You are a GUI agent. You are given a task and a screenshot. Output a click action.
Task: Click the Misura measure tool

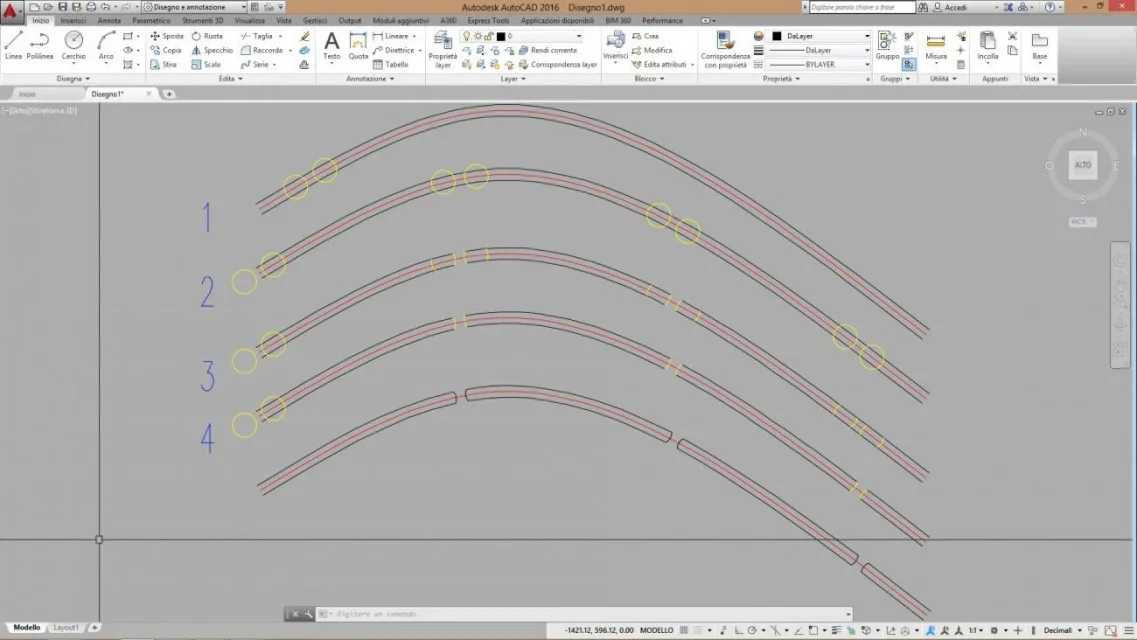tap(936, 45)
